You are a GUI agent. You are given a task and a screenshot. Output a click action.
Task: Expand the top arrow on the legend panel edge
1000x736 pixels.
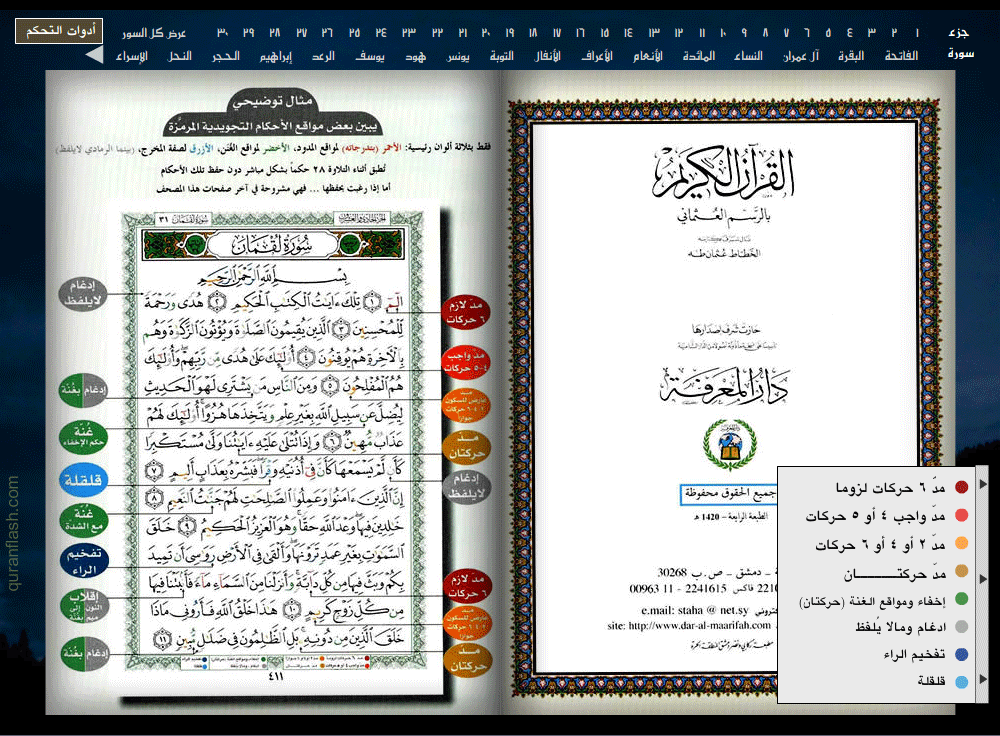click(x=984, y=485)
